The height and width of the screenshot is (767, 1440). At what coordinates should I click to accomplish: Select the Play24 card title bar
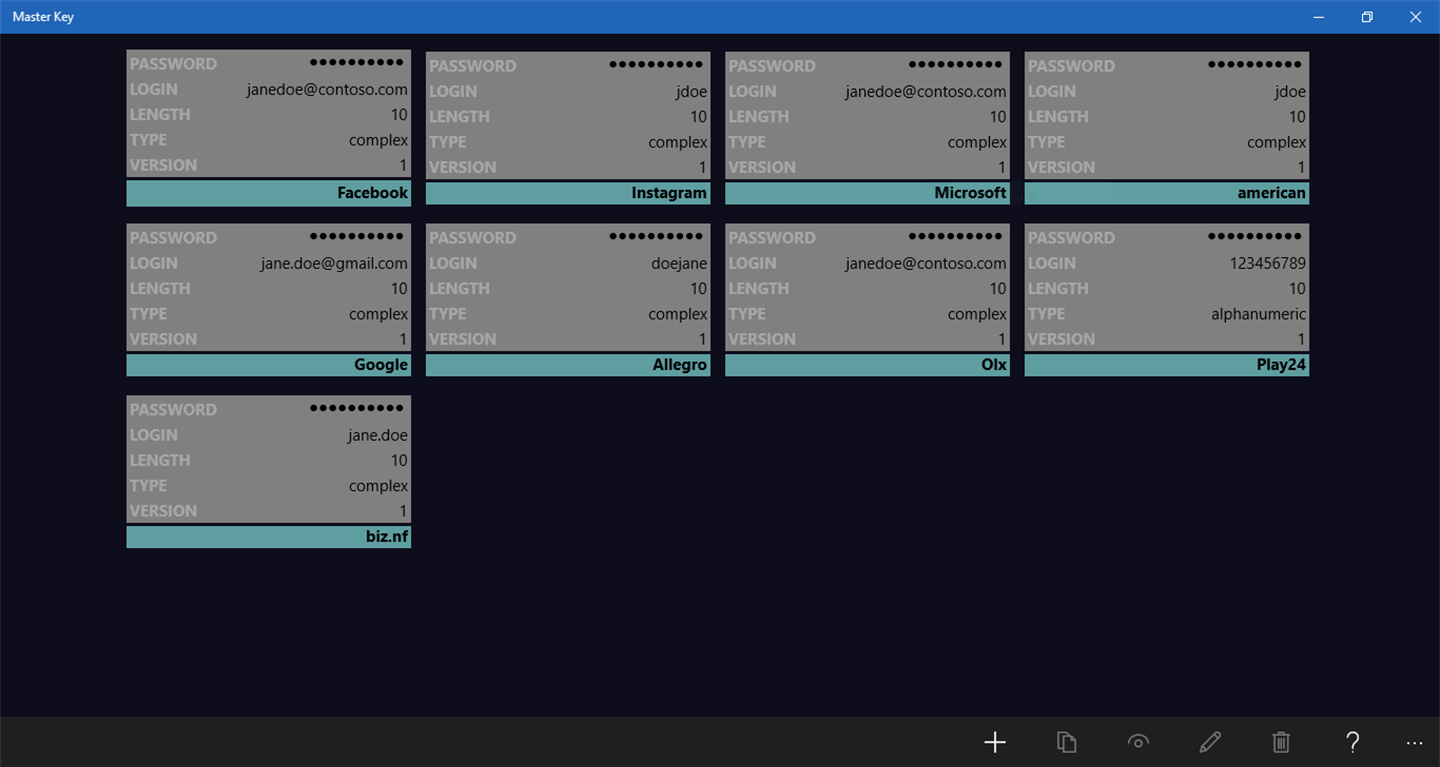pos(1167,365)
